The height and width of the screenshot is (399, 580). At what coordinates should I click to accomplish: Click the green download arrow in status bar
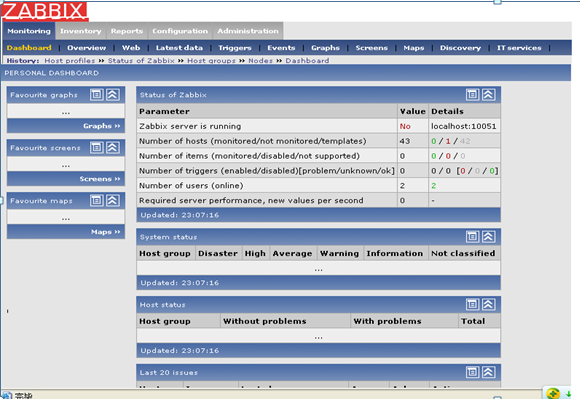(x=569, y=394)
